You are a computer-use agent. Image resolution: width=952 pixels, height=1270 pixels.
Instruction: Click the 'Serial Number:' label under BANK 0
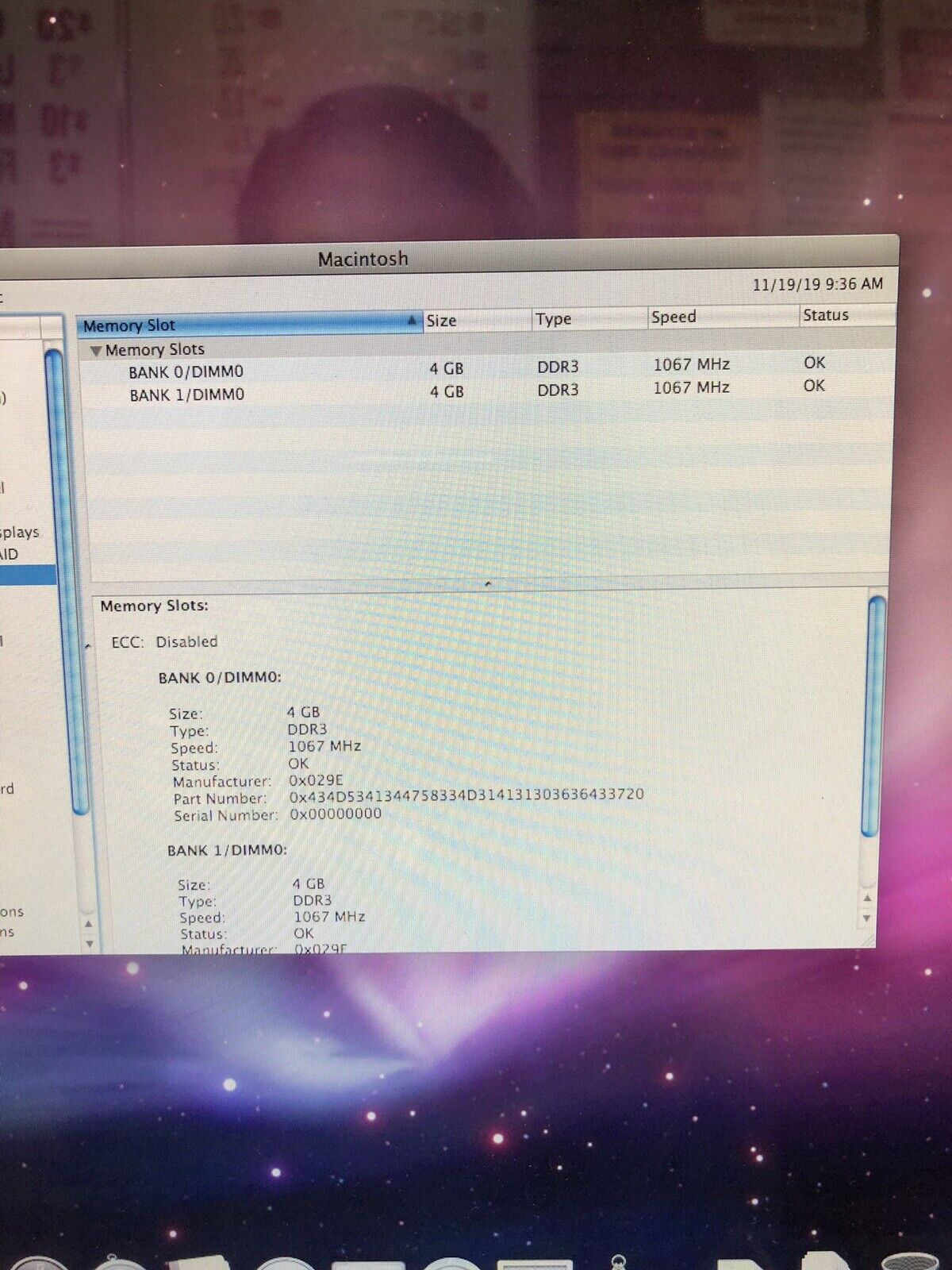click(226, 815)
